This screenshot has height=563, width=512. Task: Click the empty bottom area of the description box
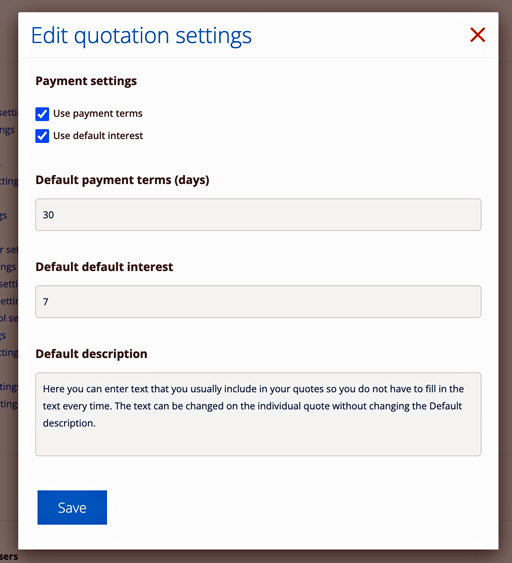click(x=258, y=442)
